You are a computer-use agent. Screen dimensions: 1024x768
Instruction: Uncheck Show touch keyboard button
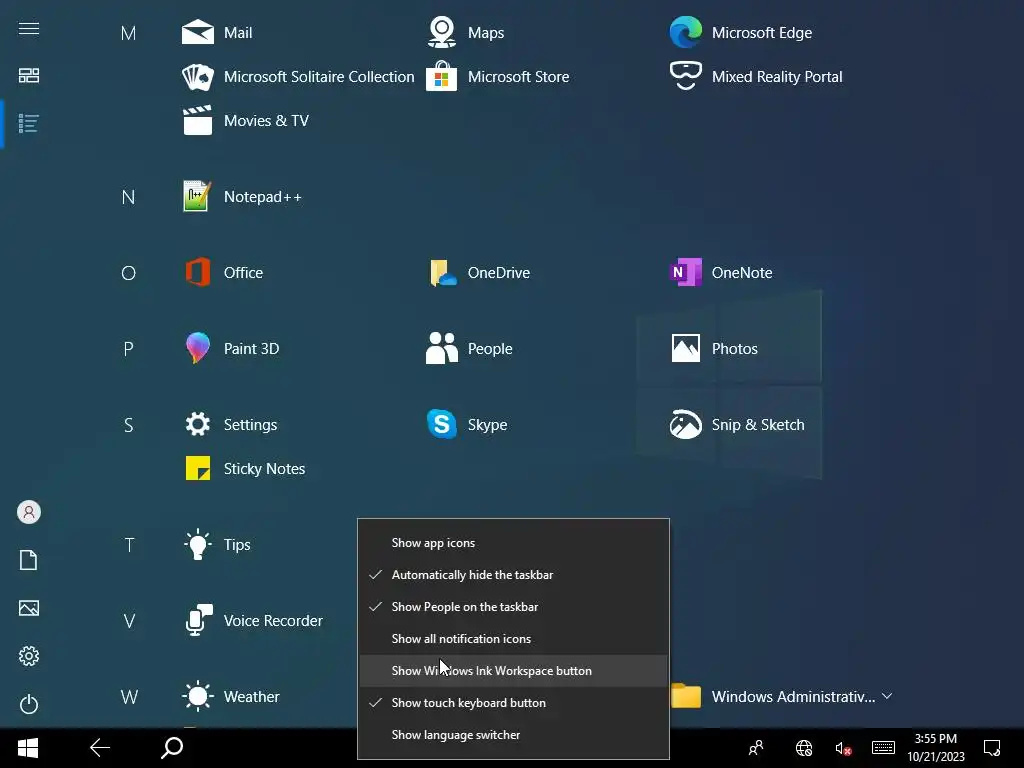tap(513, 703)
